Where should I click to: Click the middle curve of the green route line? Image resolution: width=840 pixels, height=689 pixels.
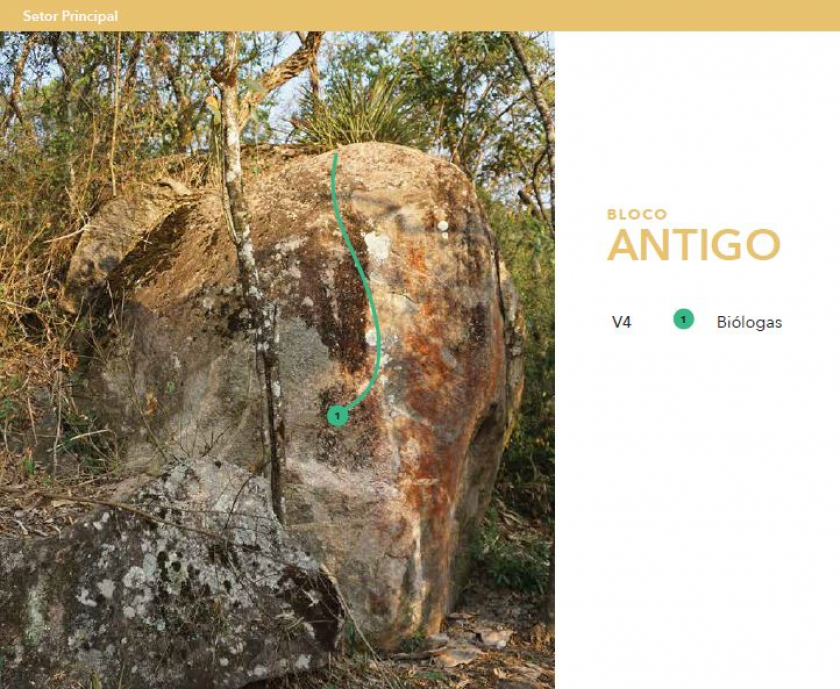coord(371,300)
